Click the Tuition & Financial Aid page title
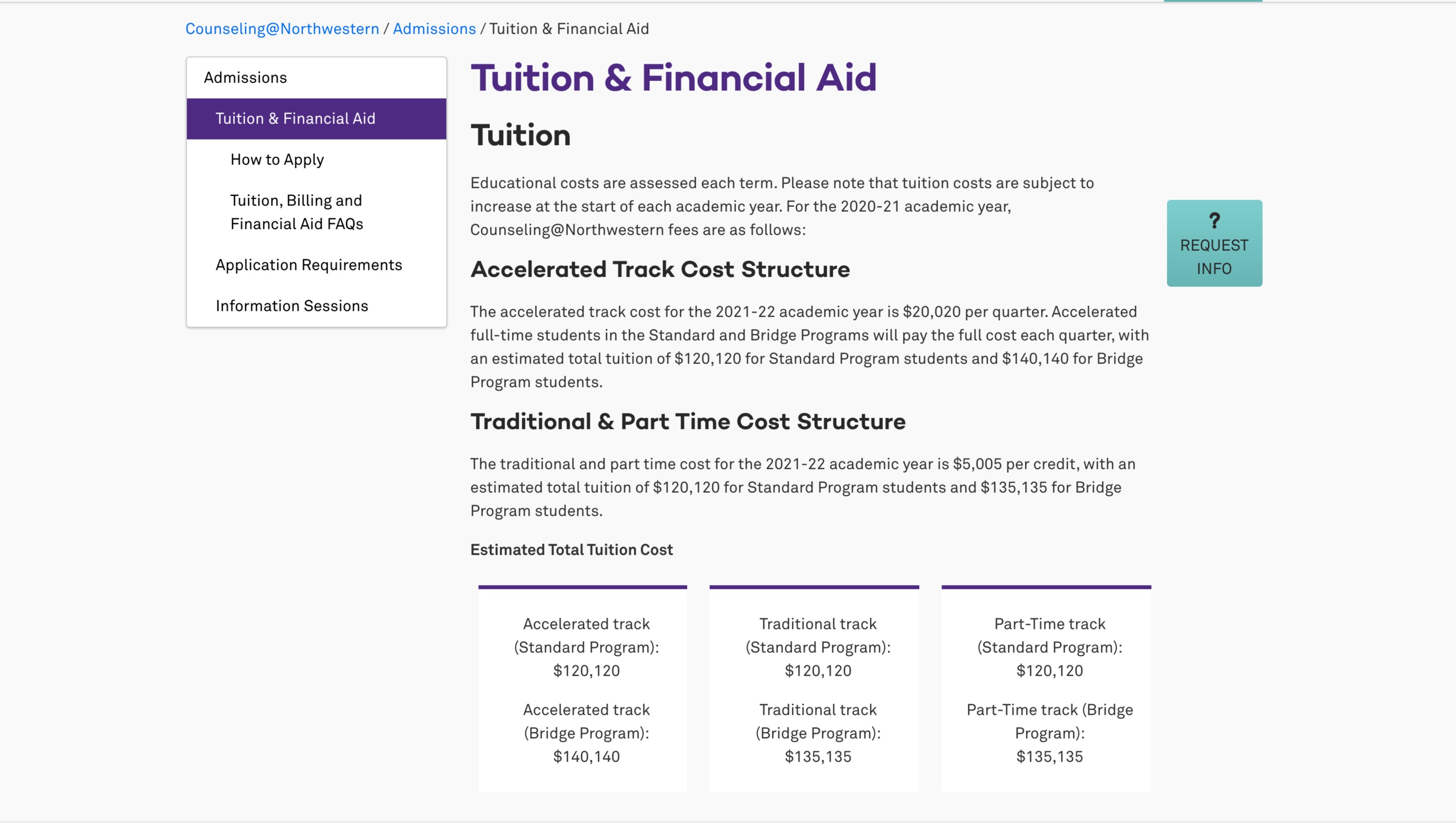This screenshot has height=823, width=1456. 674,78
